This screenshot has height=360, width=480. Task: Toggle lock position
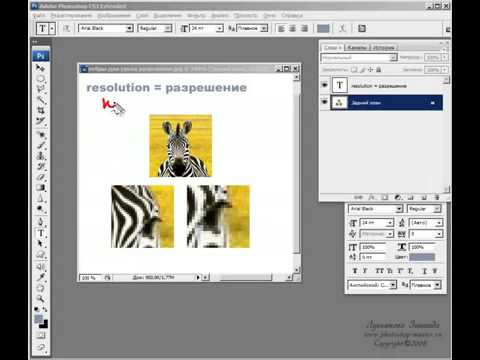point(370,70)
